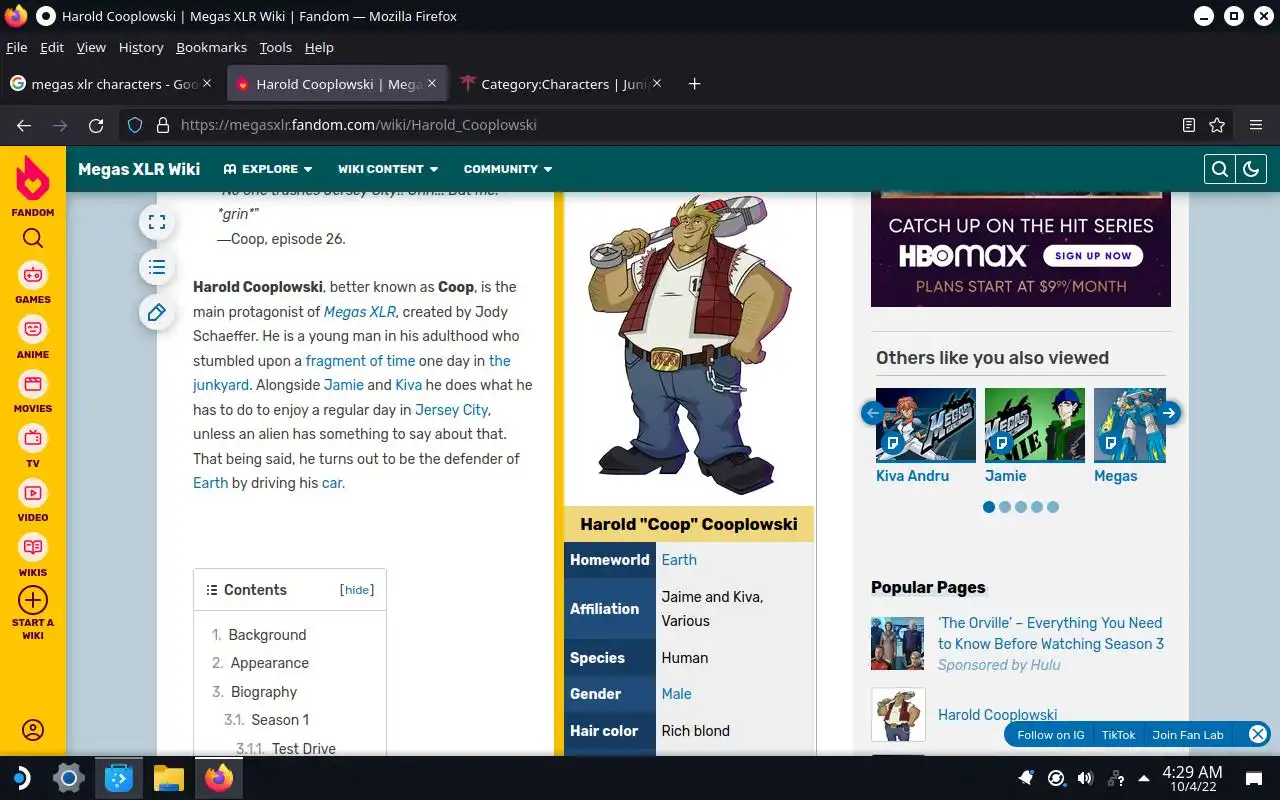Click the taskbar volume speaker icon

click(x=1085, y=778)
